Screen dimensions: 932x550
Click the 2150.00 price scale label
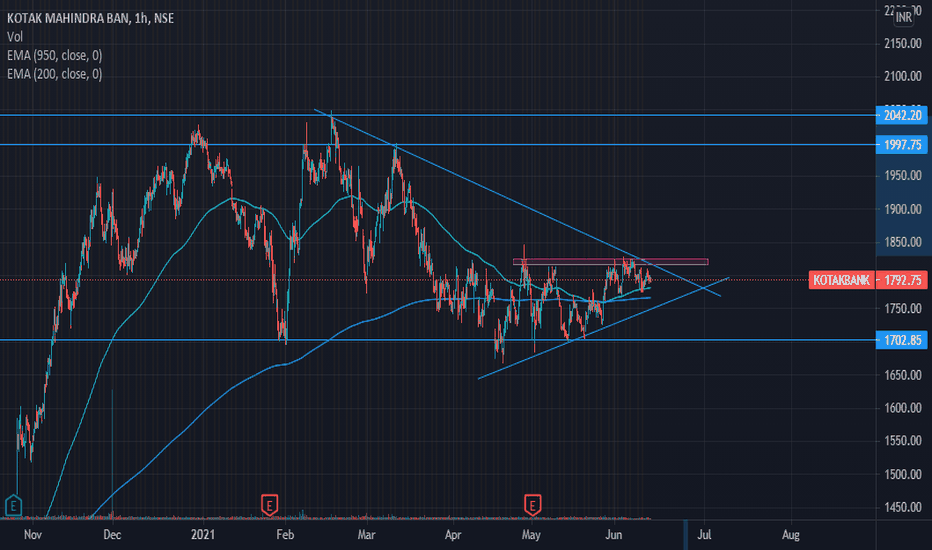[x=903, y=43]
